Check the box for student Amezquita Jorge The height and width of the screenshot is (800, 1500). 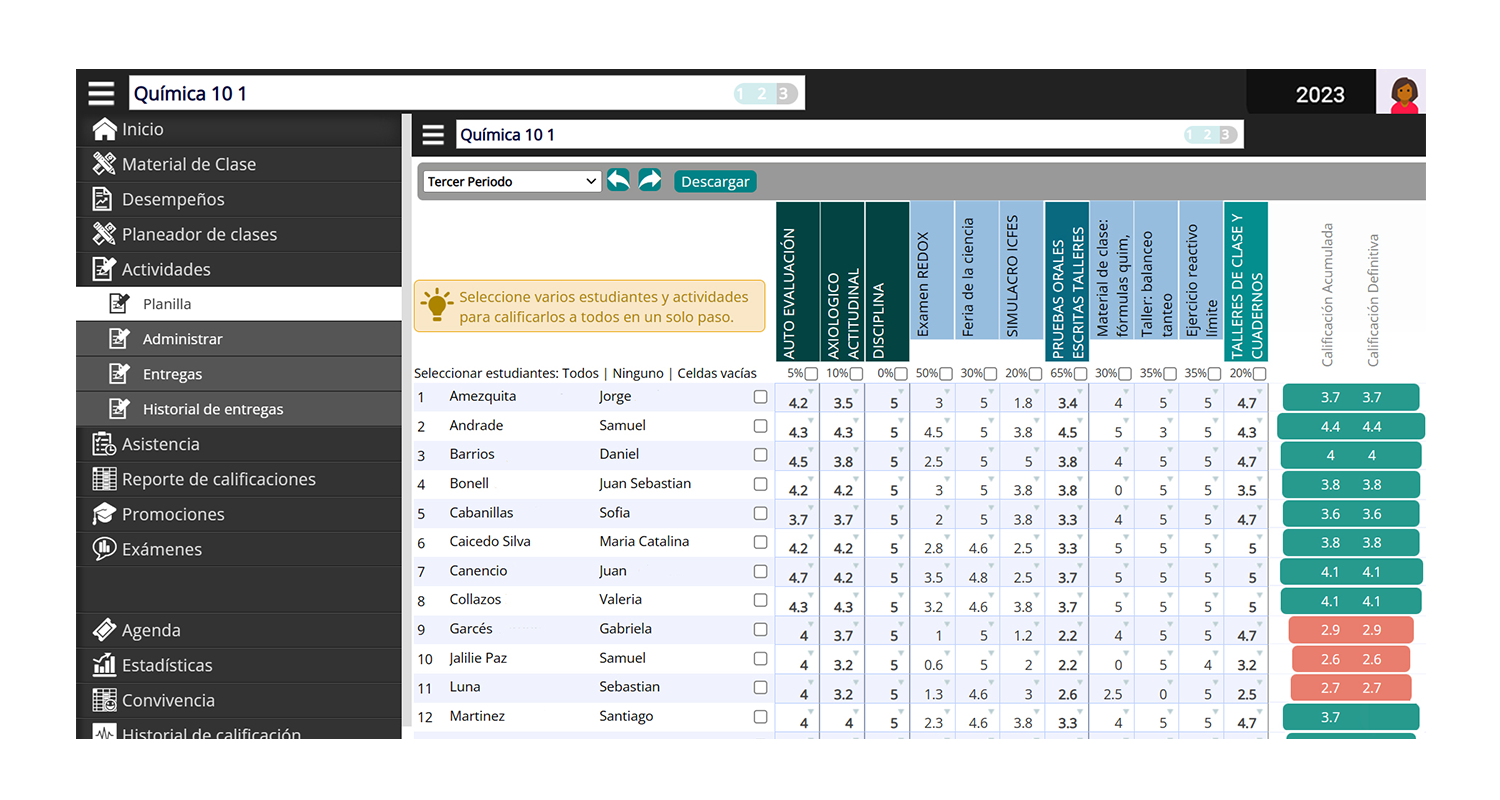[x=760, y=397]
